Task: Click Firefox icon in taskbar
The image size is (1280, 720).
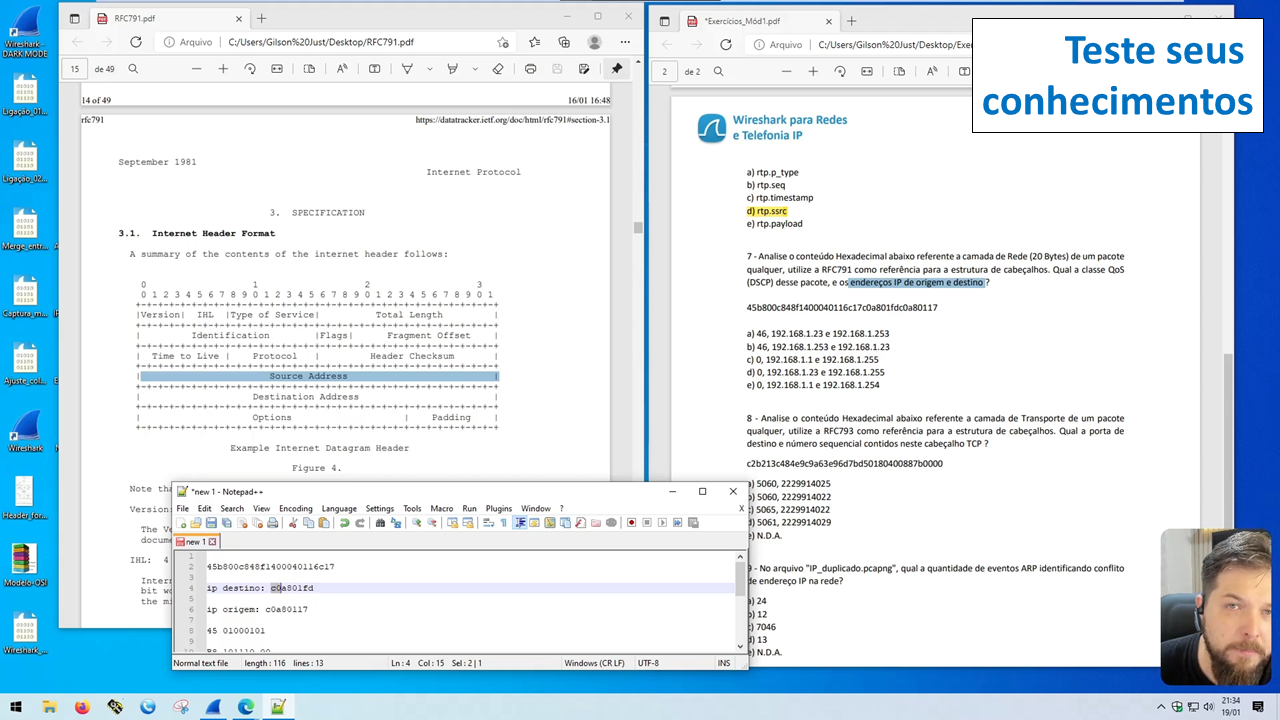Action: pyautogui.click(x=82, y=706)
